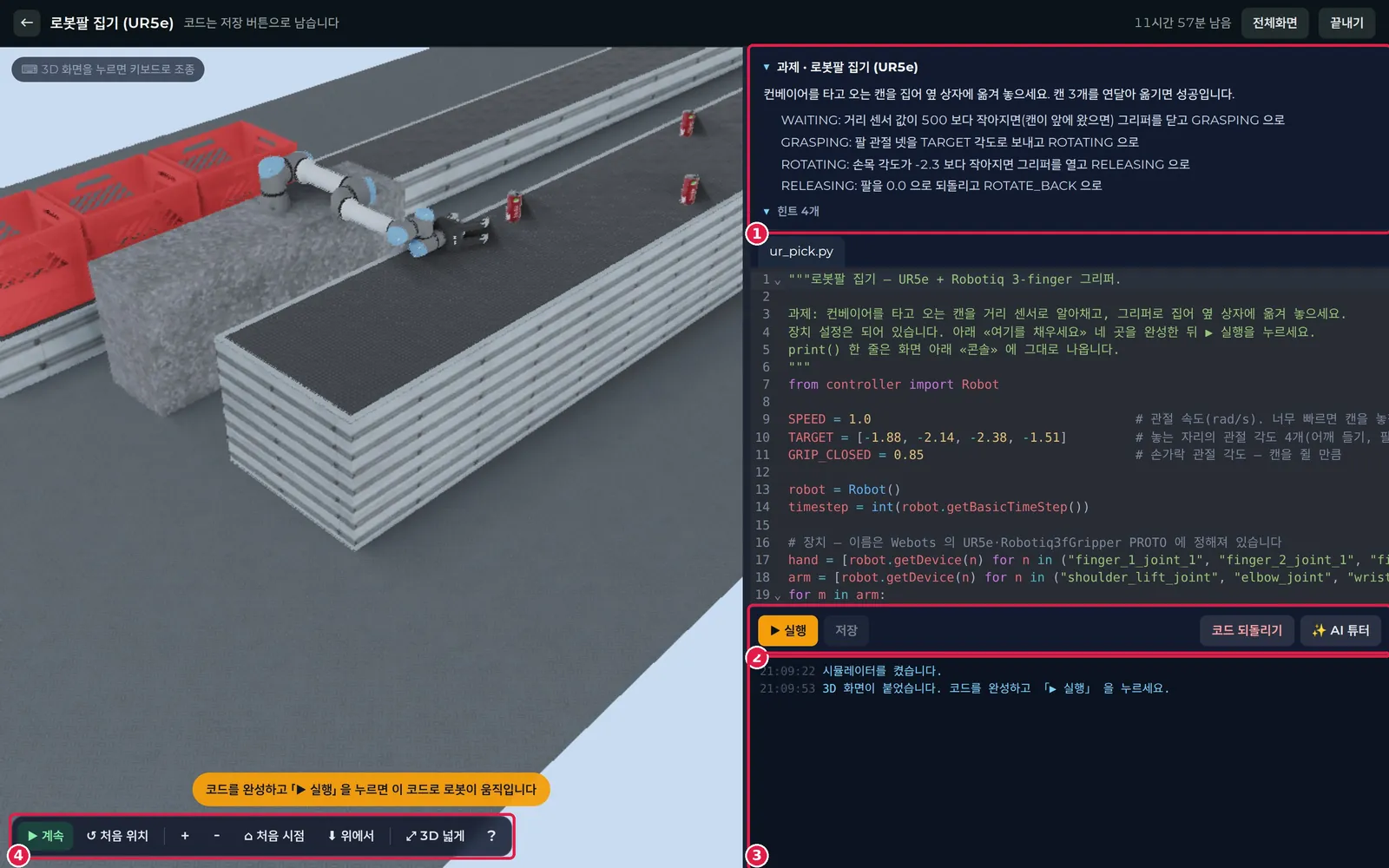Open help with the ? button
The image size is (1389, 868).
pos(491,836)
